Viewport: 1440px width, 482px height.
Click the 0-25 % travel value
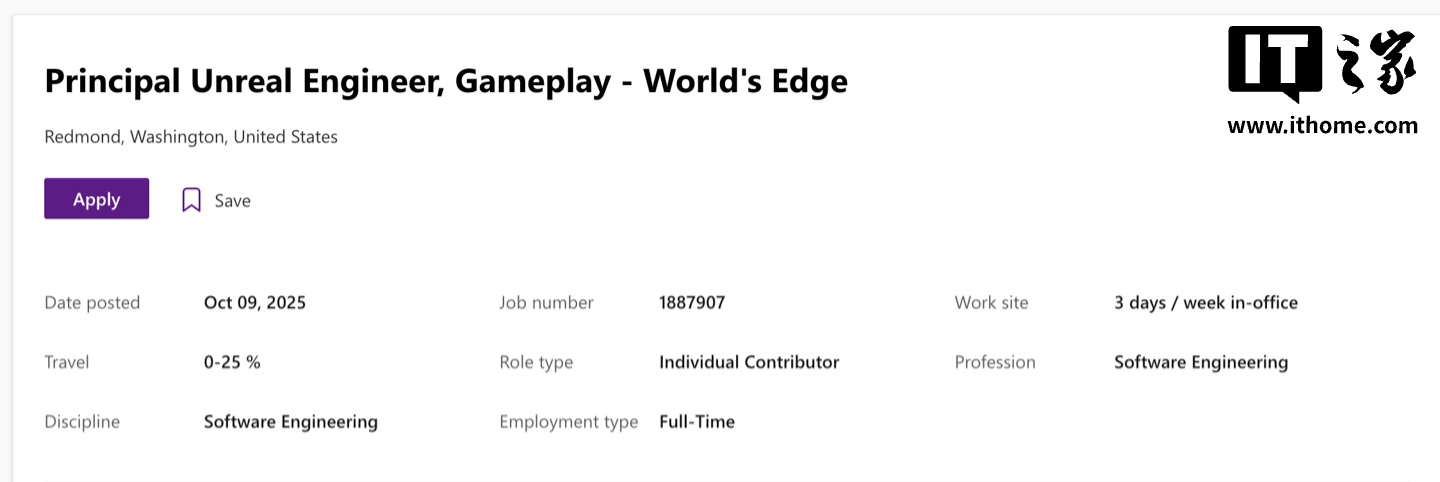(232, 362)
